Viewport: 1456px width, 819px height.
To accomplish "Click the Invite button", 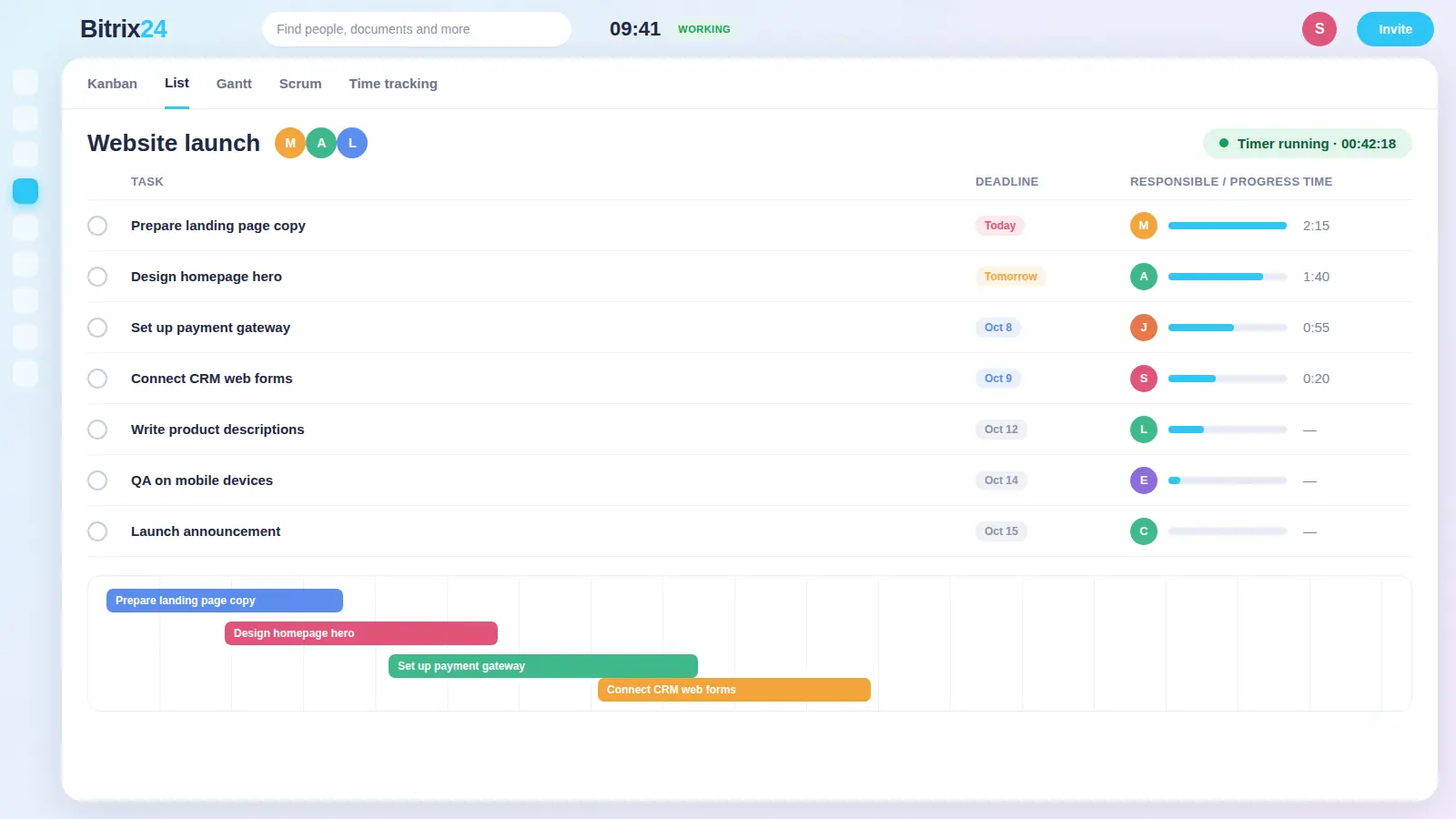I will (1395, 29).
